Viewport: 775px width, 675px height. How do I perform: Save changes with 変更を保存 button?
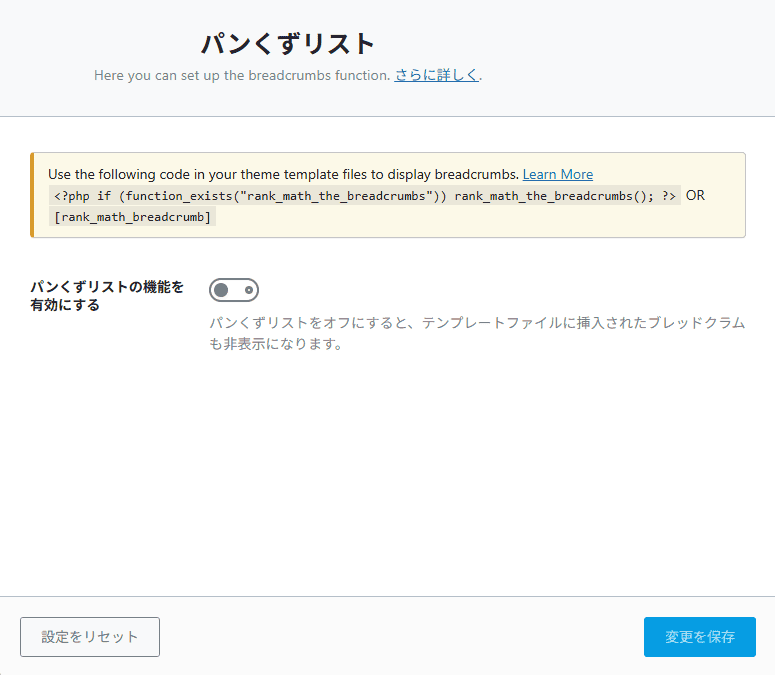[x=699, y=636]
